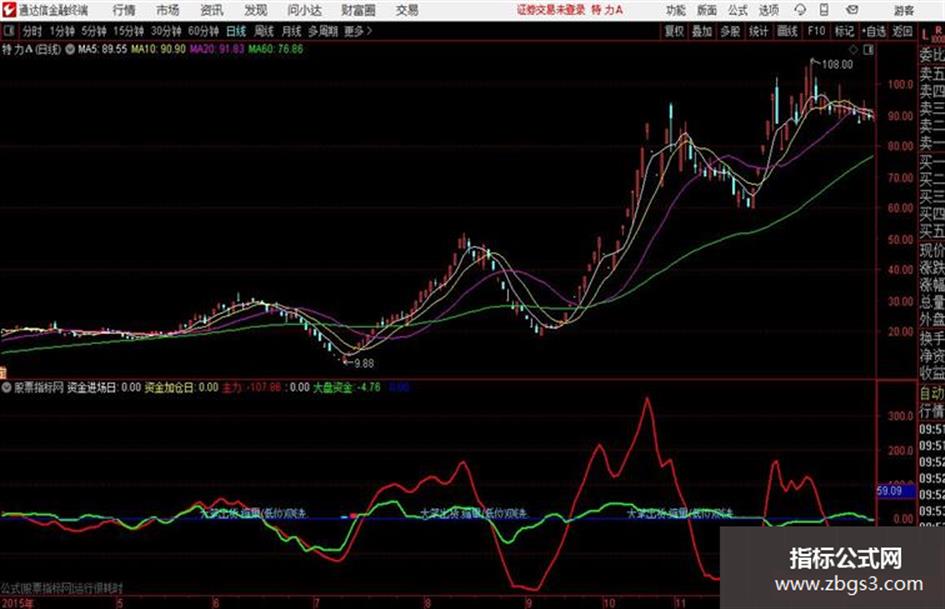Open the 功能 menu
Image resolution: width=945 pixels, height=609 pixels.
pyautogui.click(x=676, y=10)
